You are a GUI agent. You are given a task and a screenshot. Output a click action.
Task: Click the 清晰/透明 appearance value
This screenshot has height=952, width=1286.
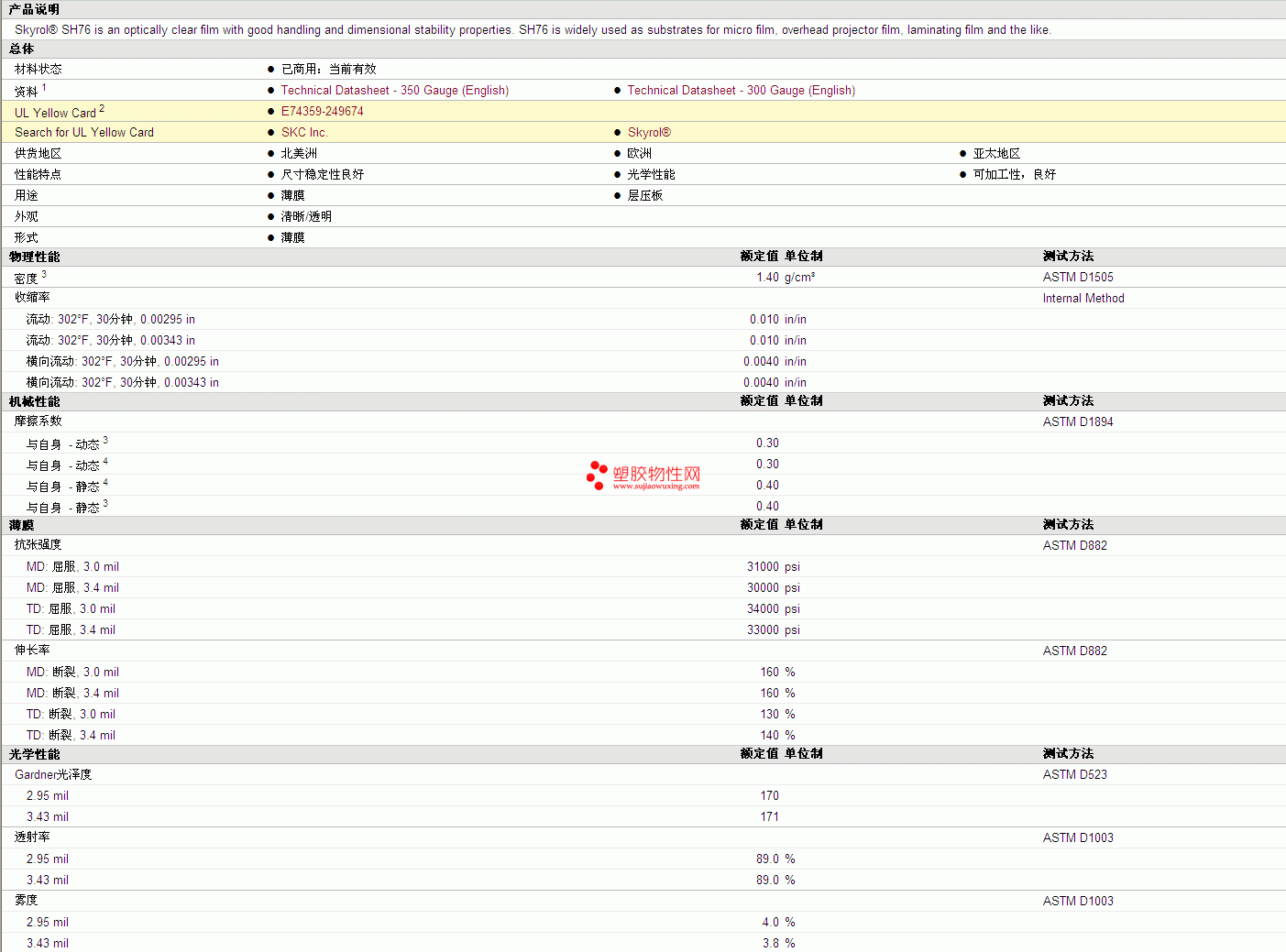pos(306,216)
